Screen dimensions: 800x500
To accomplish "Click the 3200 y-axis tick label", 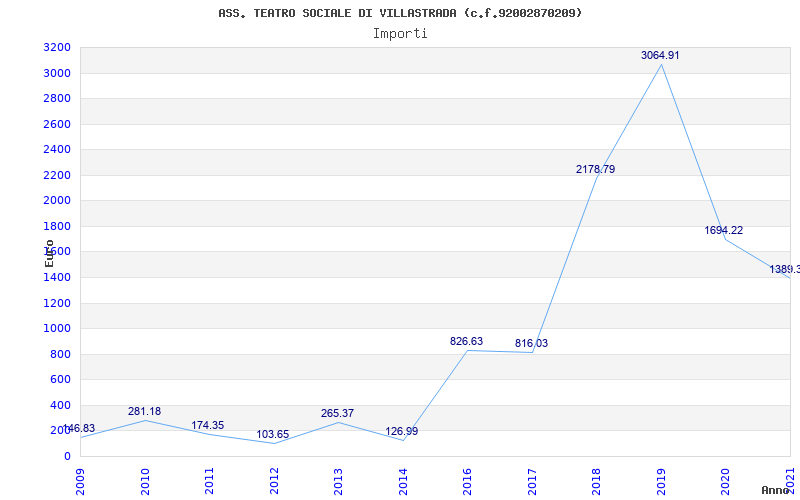I will point(57,47).
